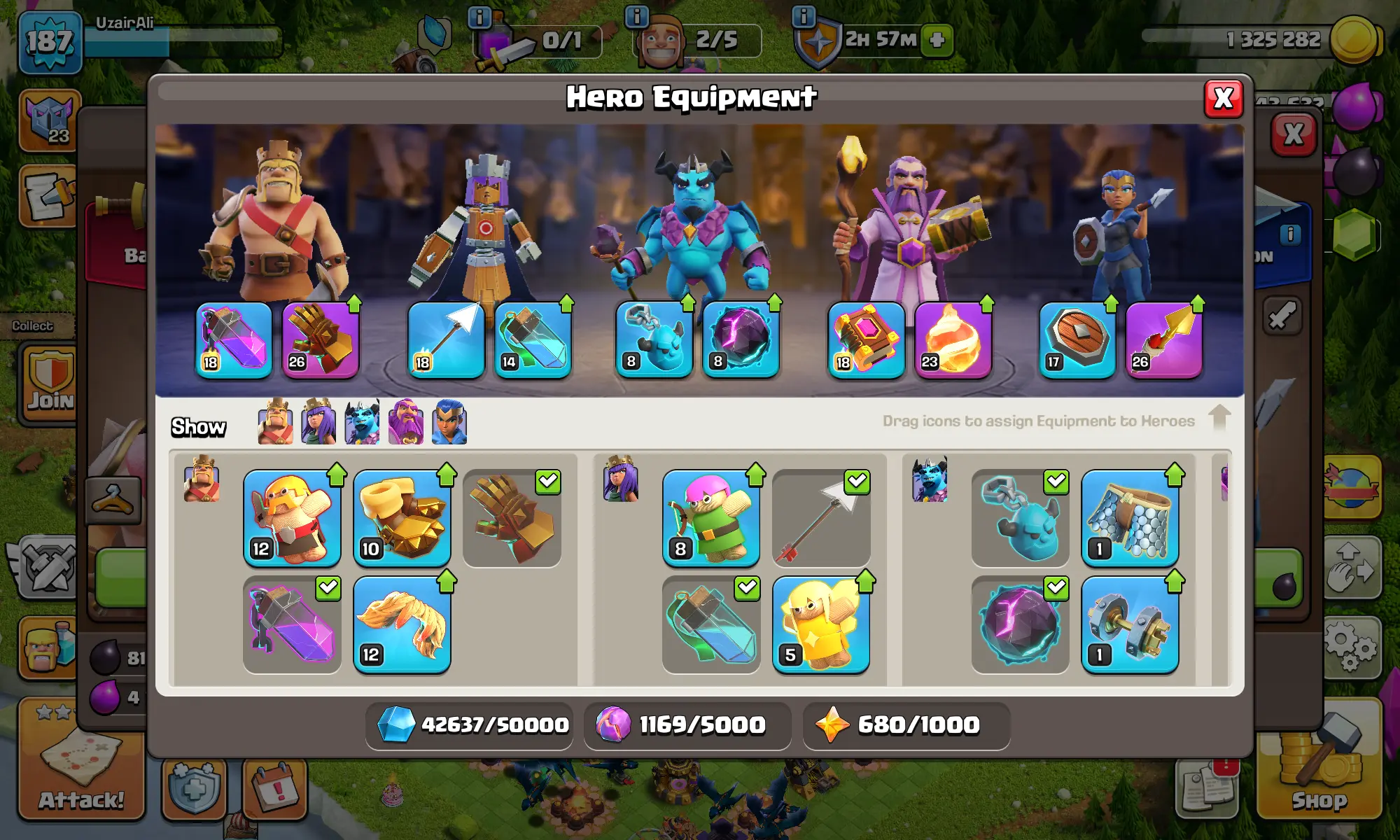
Task: Click the equipped Rage Vial in Barbarian inventory
Action: click(x=292, y=624)
